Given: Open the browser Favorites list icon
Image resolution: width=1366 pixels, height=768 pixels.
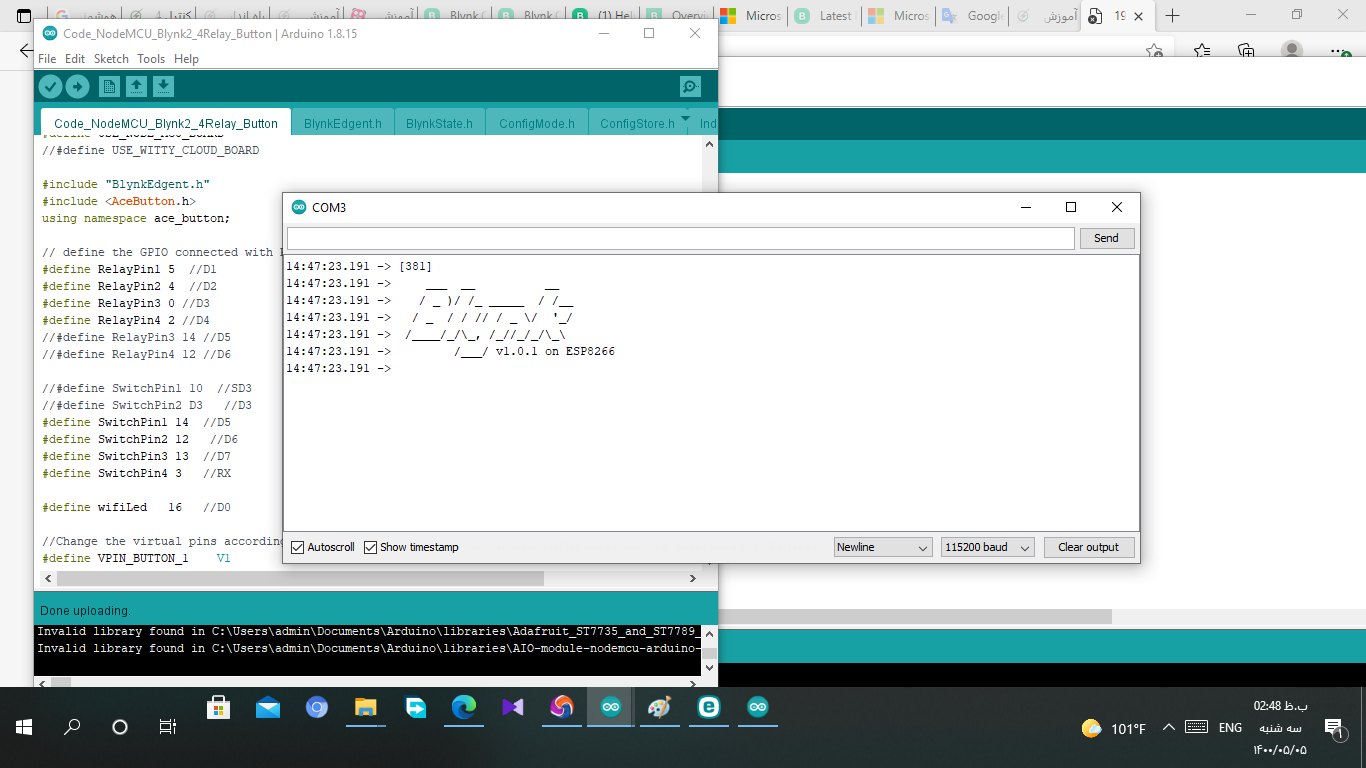Looking at the screenshot, I should (x=1201, y=50).
